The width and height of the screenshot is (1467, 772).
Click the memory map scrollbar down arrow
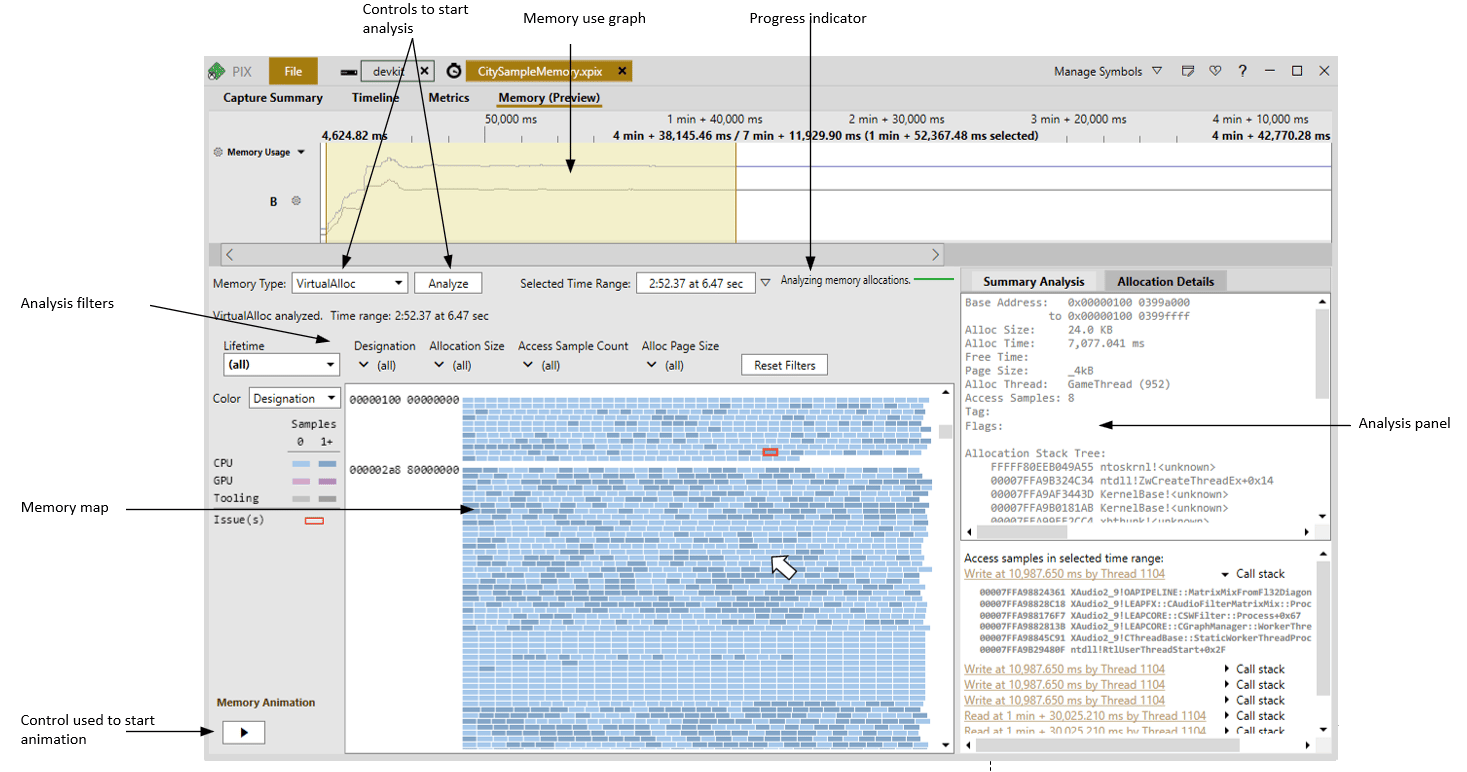point(945,744)
